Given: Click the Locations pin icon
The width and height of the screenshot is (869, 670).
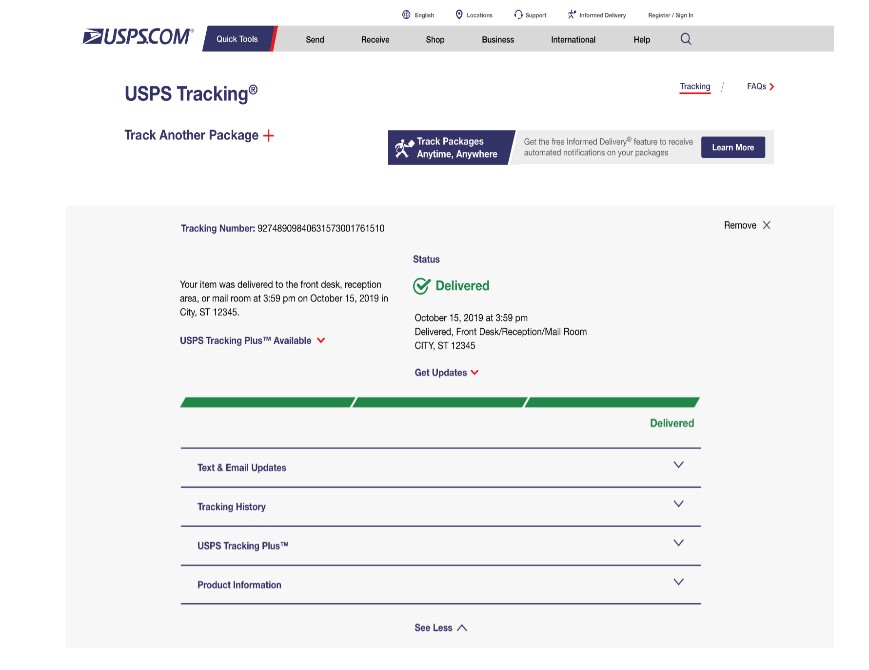Looking at the screenshot, I should tap(459, 14).
